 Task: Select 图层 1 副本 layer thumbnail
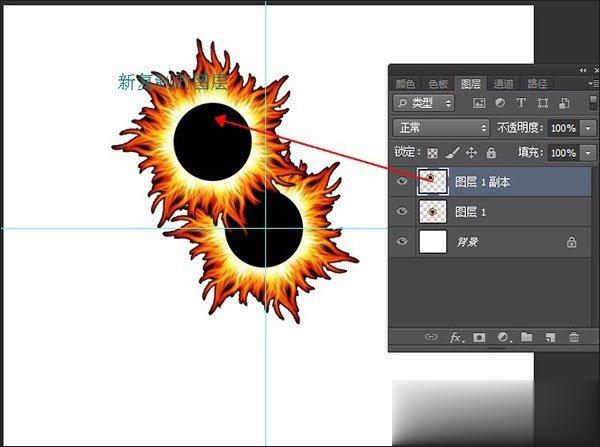433,181
